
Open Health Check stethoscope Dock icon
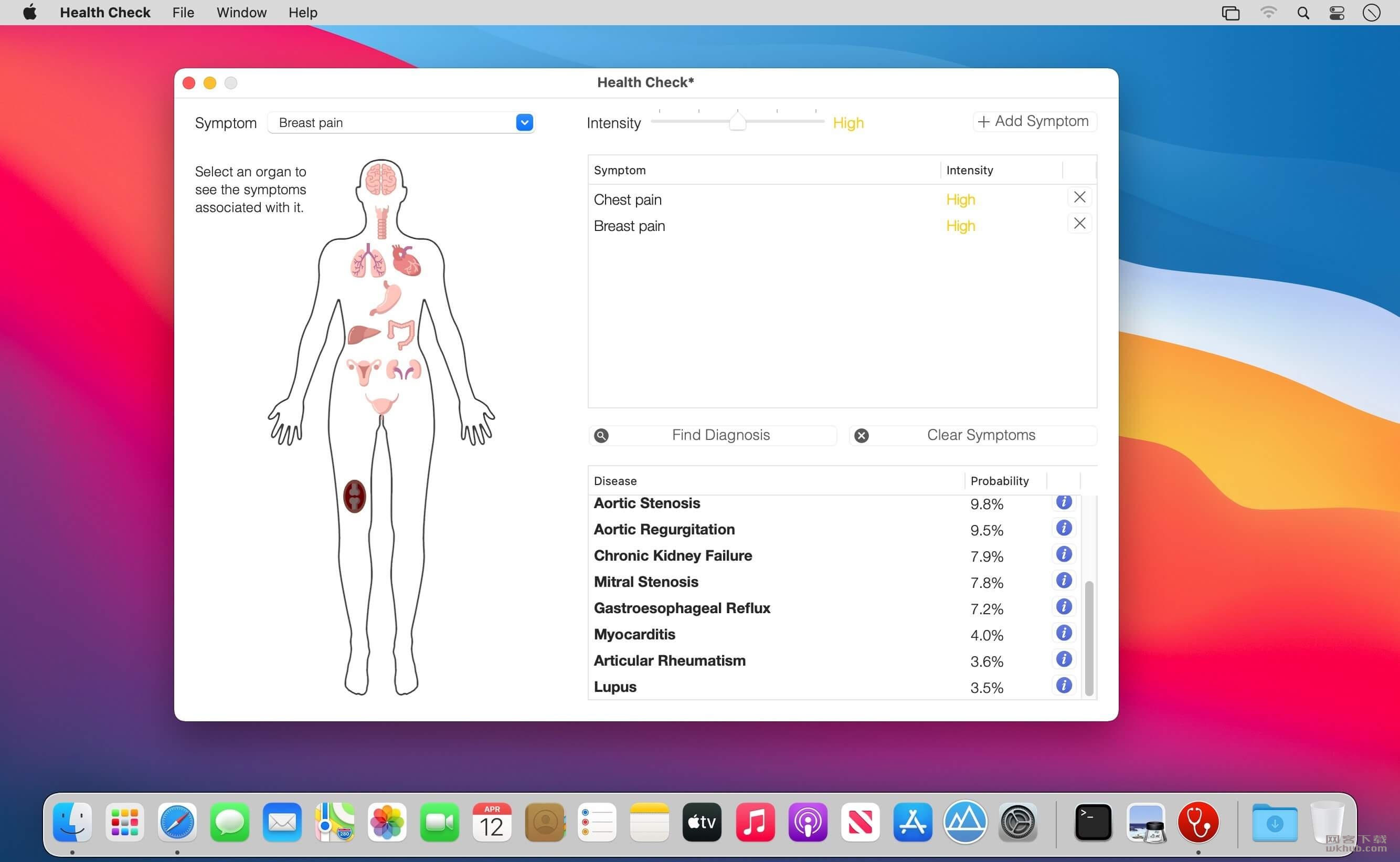tap(1199, 822)
